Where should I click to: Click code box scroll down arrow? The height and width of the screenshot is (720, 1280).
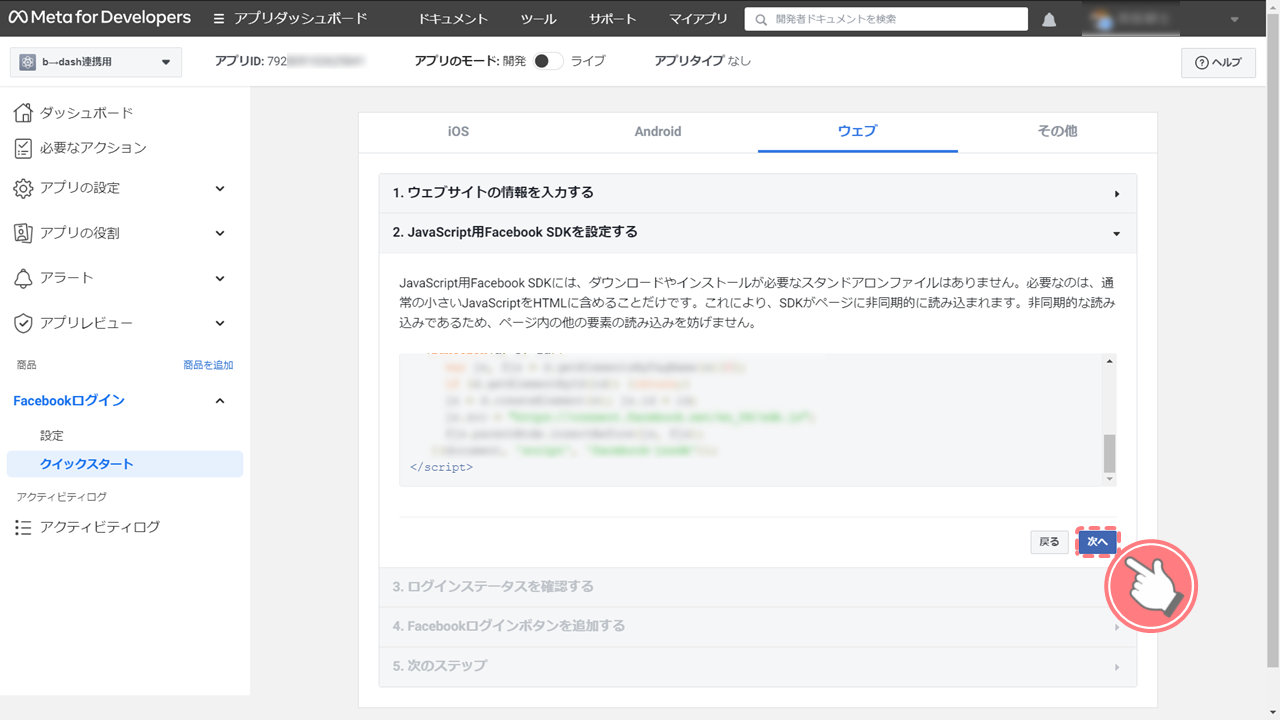[1109, 479]
